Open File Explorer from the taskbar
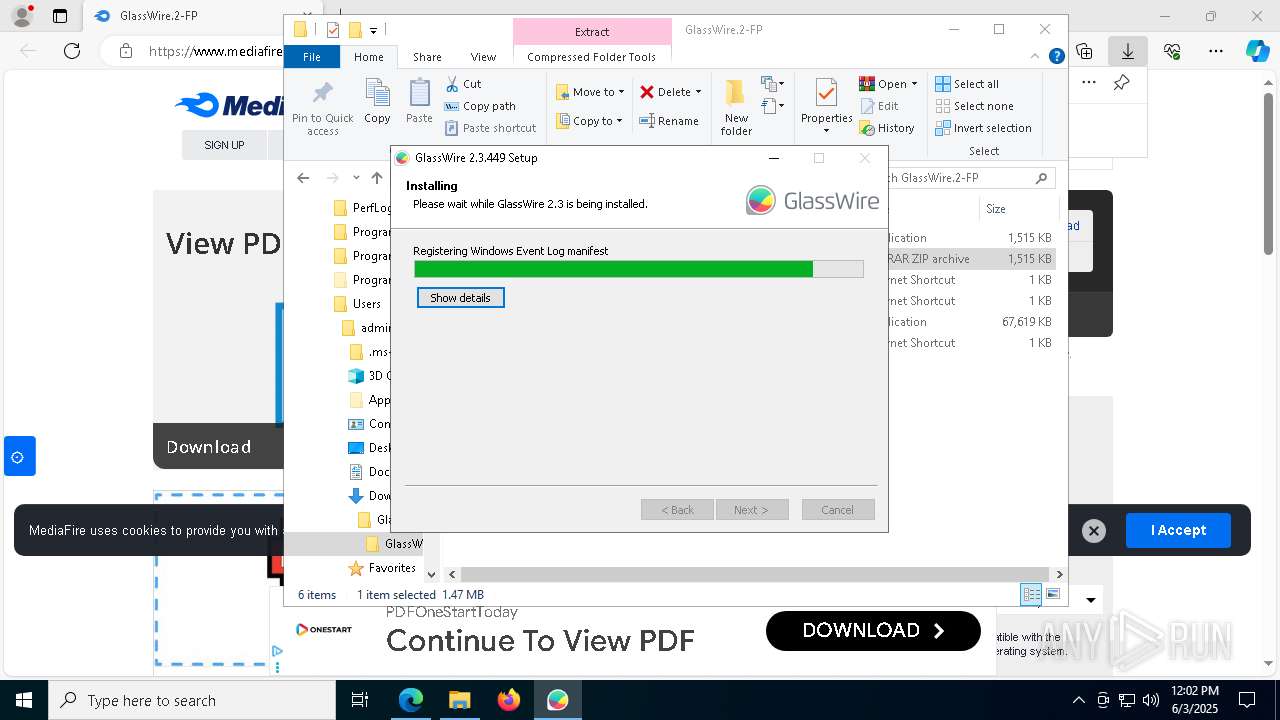Screen dimensions: 1280x720 coord(459,700)
